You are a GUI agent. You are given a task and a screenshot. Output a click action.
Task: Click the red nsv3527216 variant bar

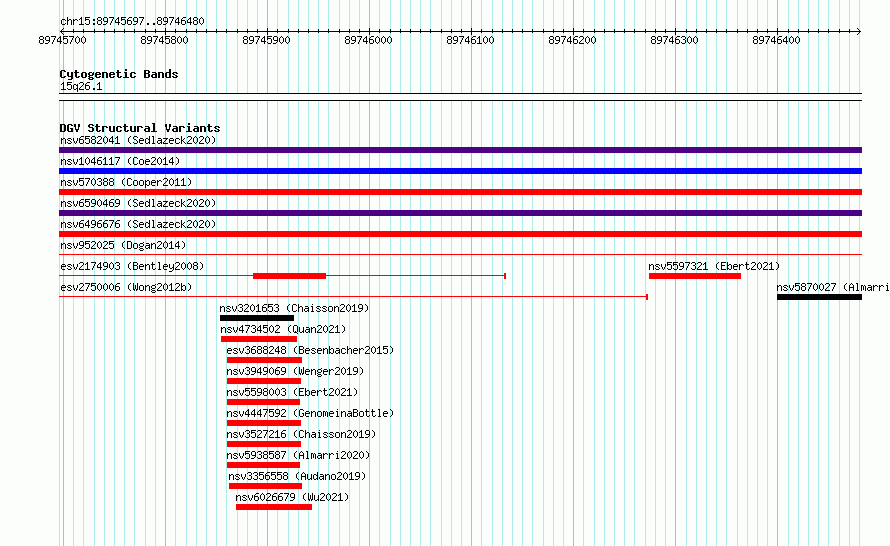264,444
